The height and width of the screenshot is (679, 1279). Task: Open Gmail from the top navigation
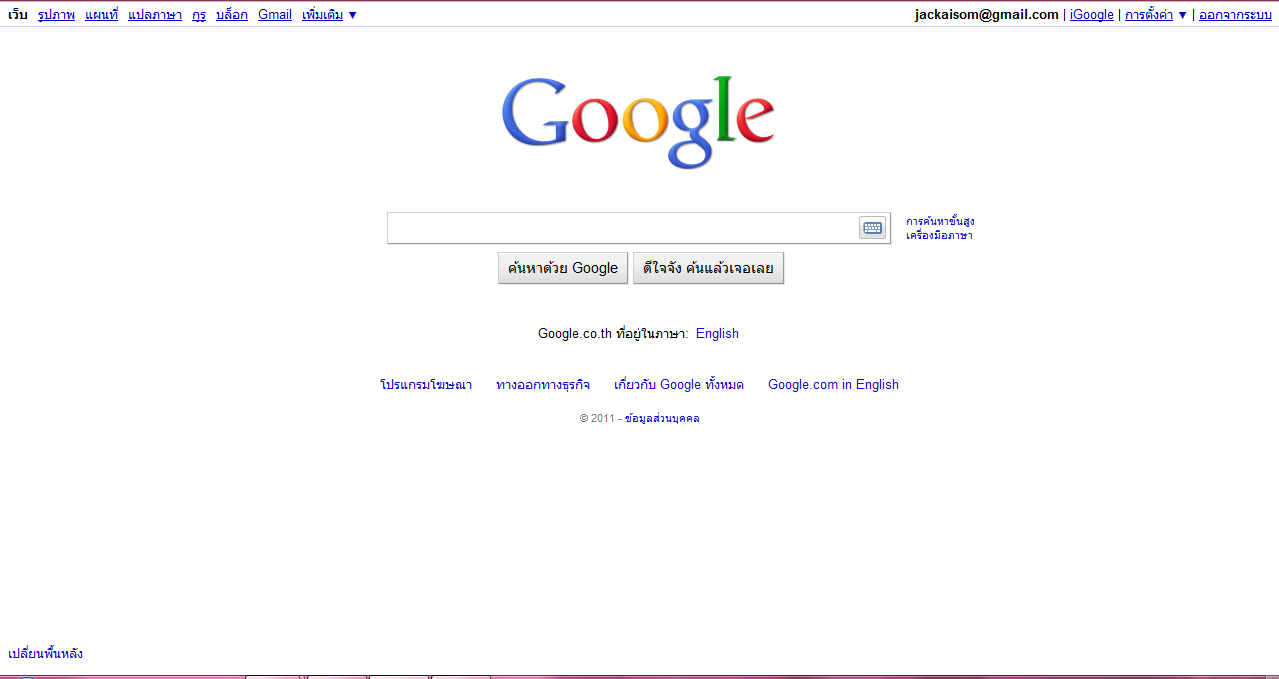[275, 15]
